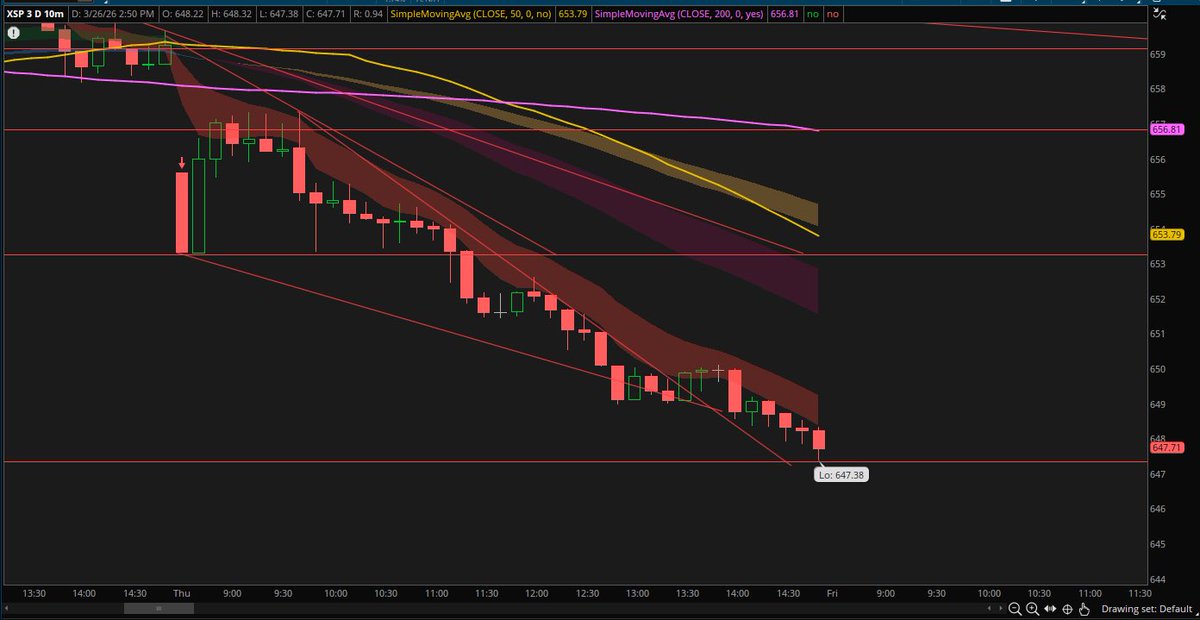Click the scroll right arrow beside zoom icons
This screenshot has width=1200, height=620.
click(1001, 608)
